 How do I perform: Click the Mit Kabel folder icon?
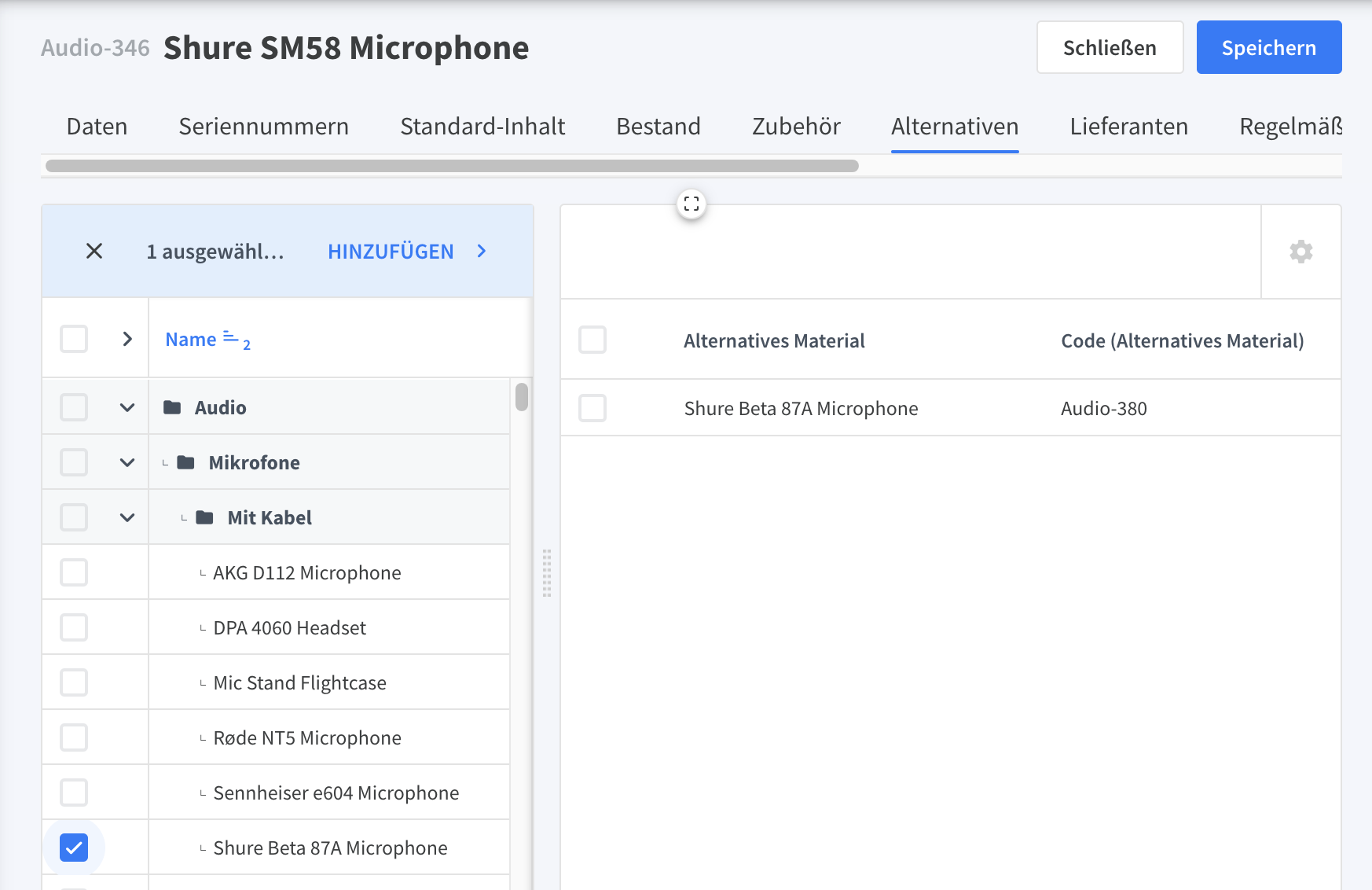(x=205, y=517)
